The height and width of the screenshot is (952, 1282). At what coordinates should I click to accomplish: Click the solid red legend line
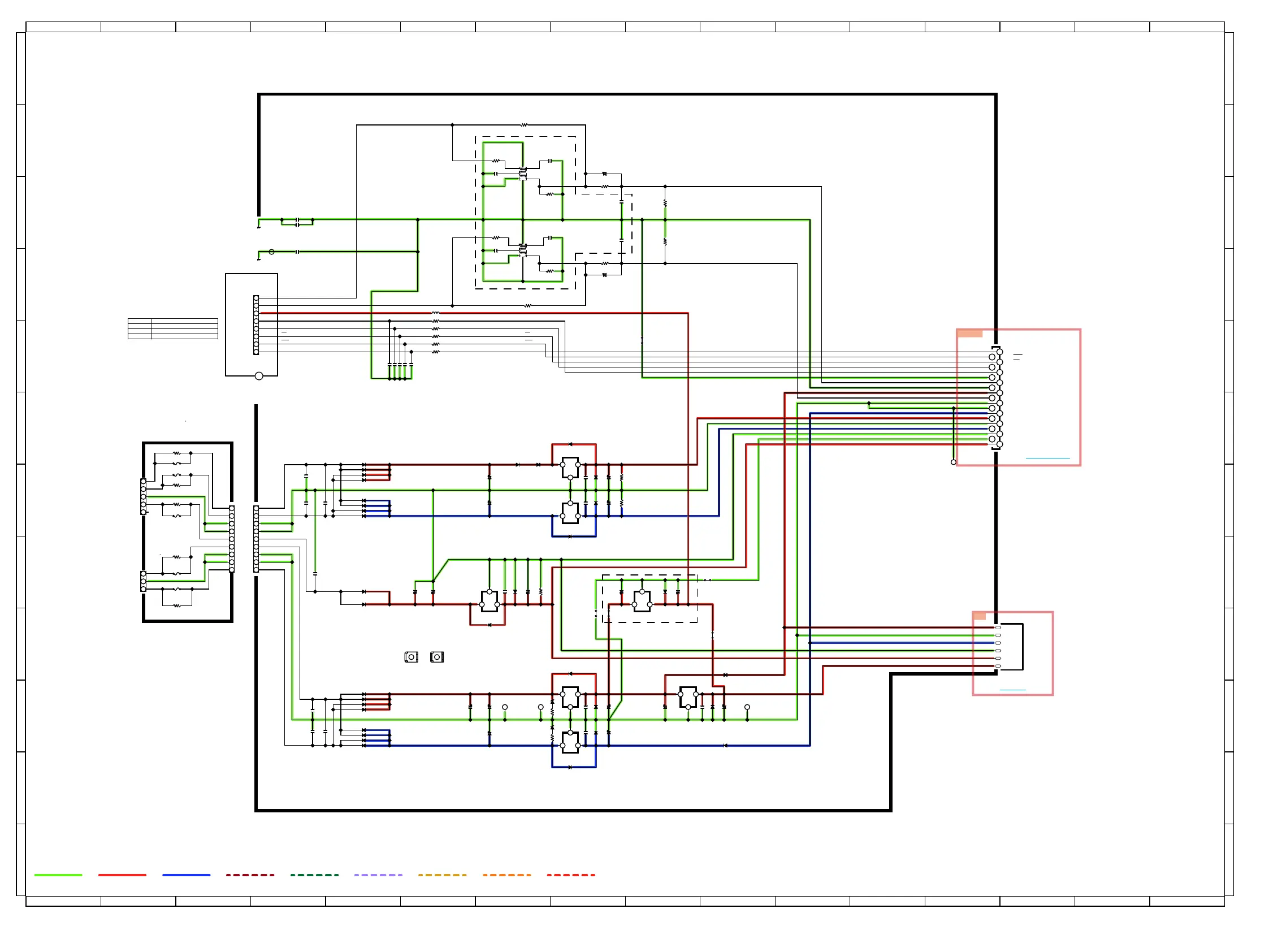point(122,875)
